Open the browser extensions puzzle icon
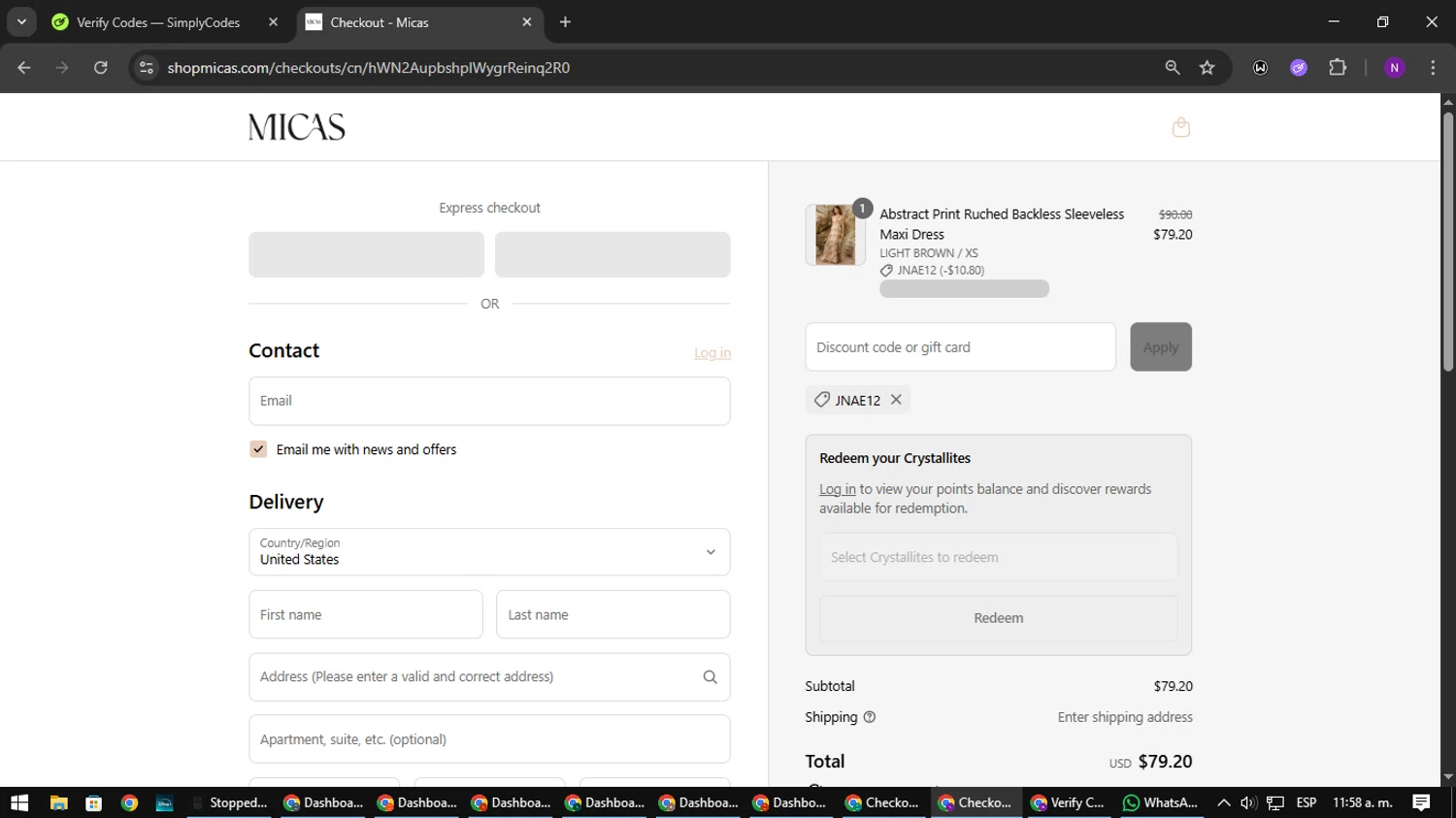1456x818 pixels. (x=1338, y=68)
